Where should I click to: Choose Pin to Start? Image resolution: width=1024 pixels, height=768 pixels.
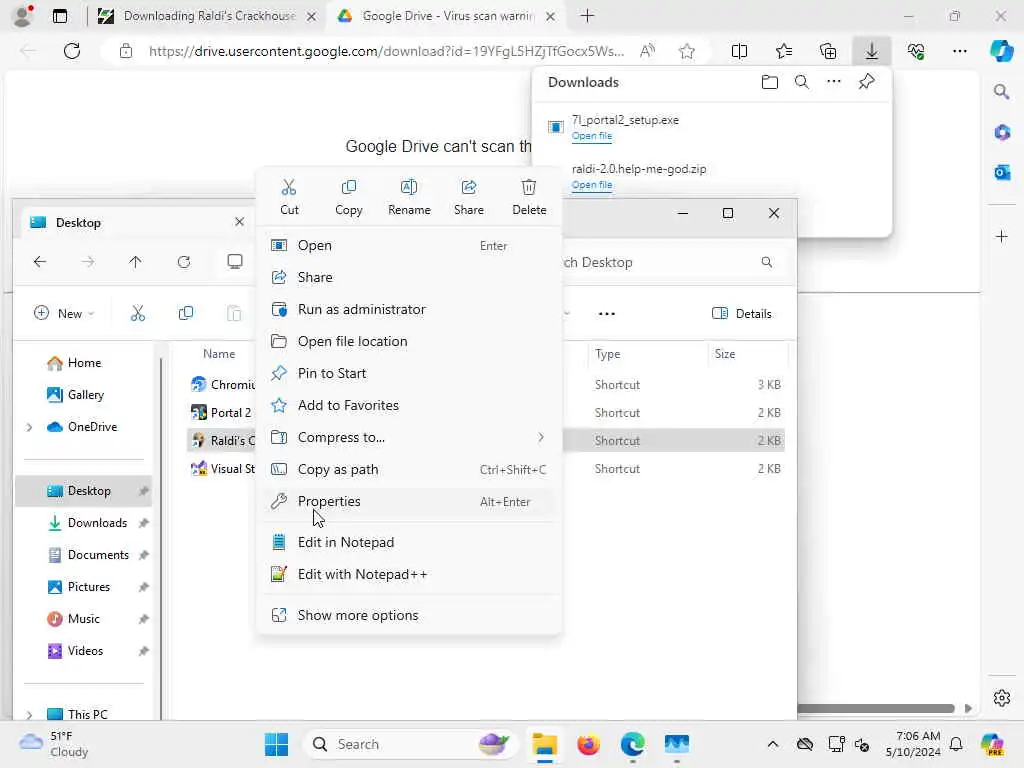[409, 374]
